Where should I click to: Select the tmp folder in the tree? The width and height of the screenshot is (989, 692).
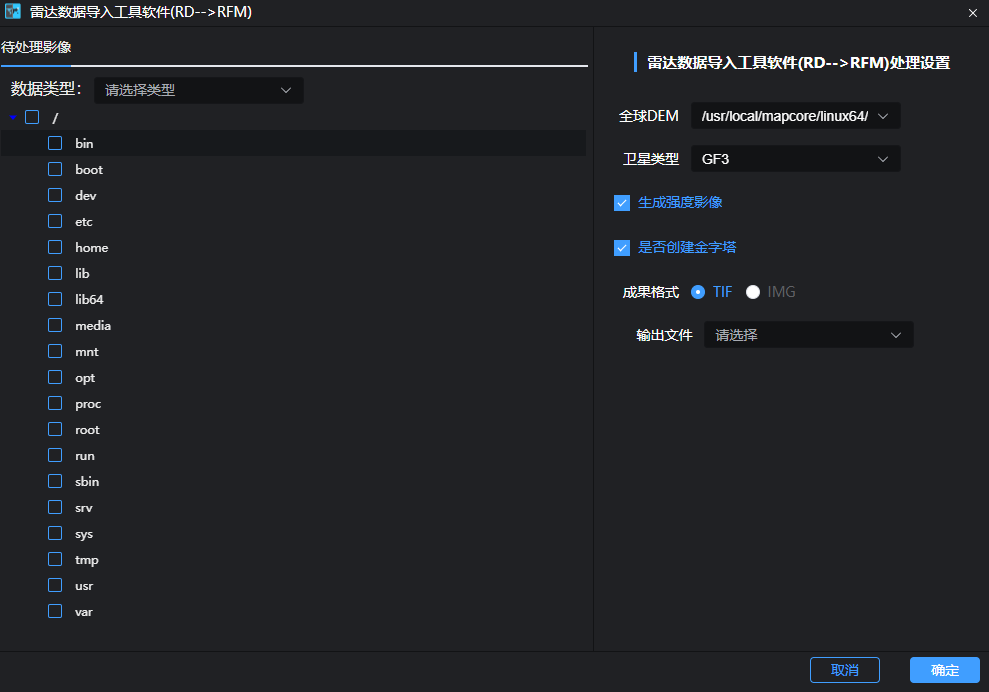(84, 559)
